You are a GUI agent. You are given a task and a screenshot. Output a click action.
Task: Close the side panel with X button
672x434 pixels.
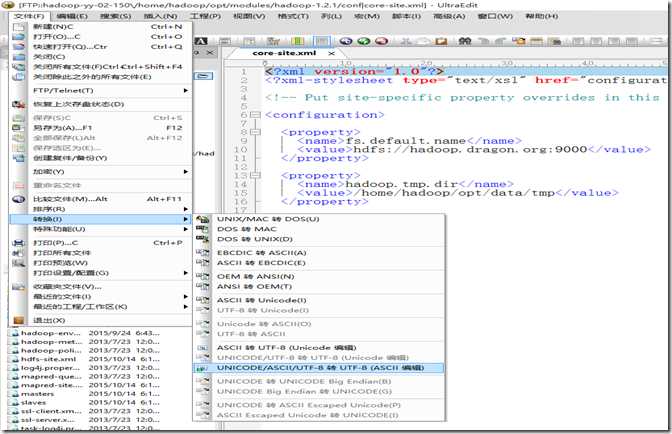point(210,53)
